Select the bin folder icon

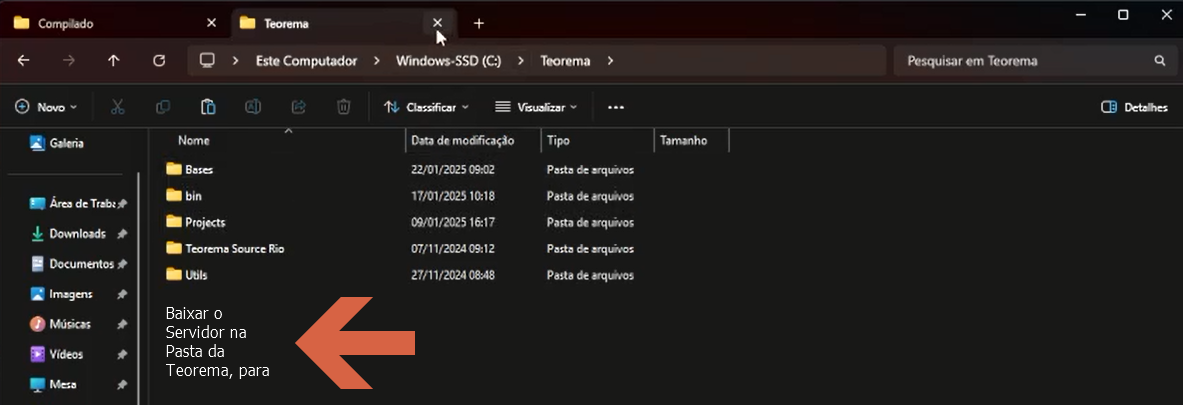(x=174, y=195)
